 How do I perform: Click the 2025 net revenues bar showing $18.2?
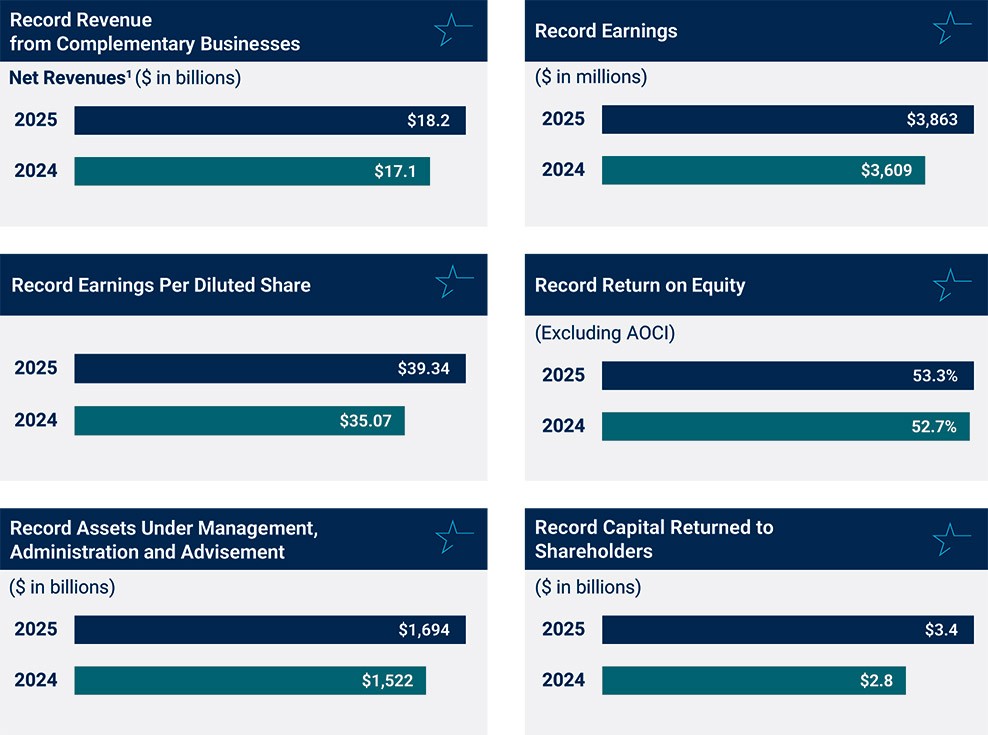pyautogui.click(x=270, y=121)
